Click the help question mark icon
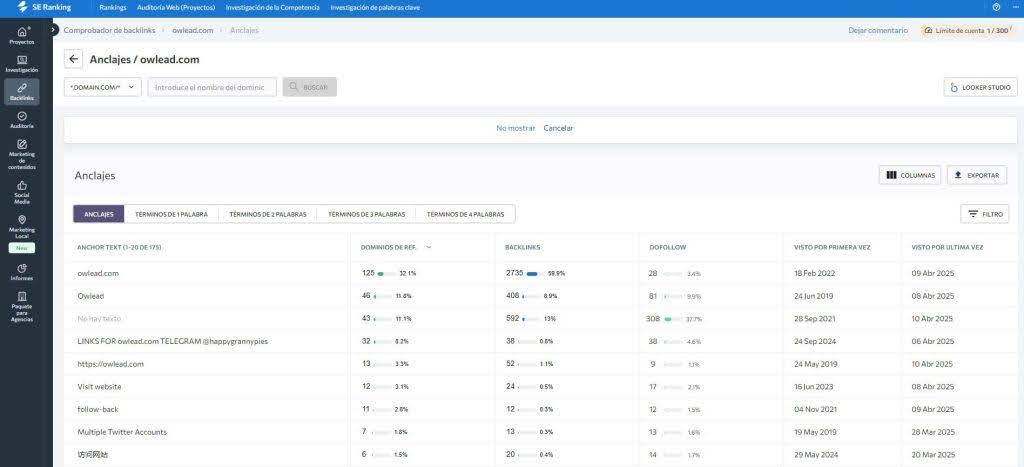 coord(996,7)
